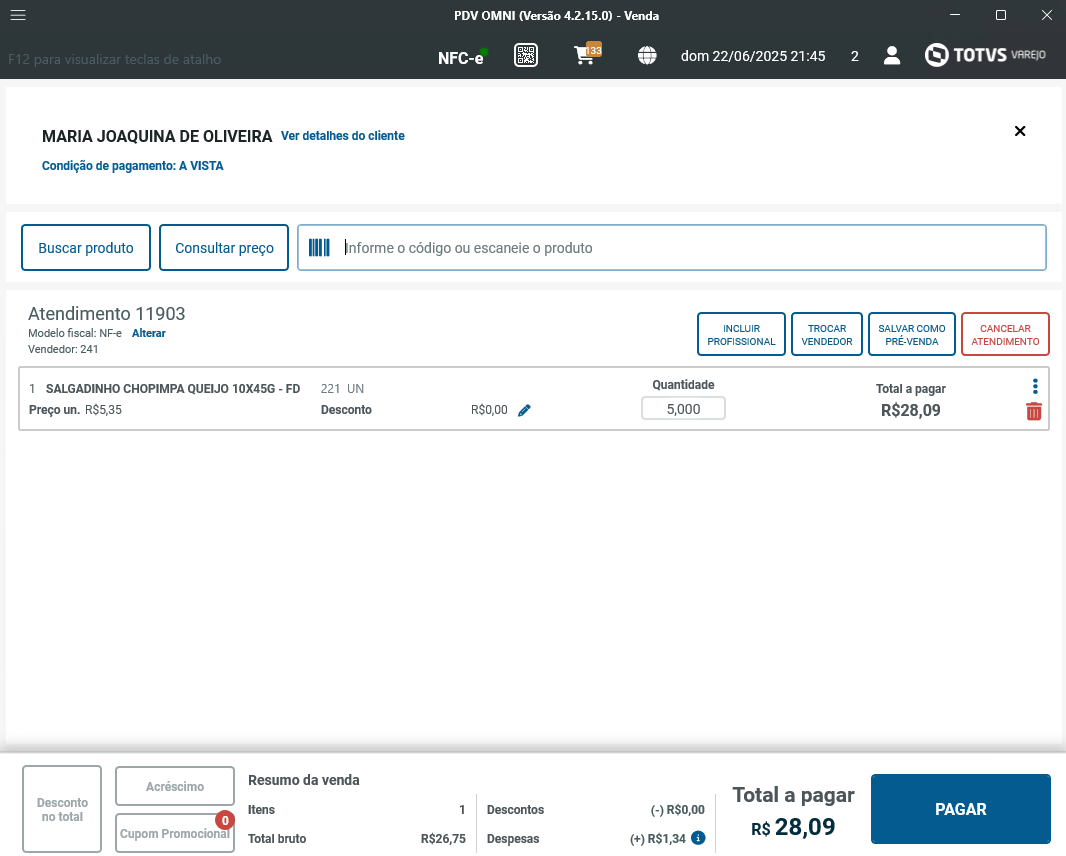Click CANCELAR ATENDIMENTO button
1066x856 pixels.
tap(1005, 334)
